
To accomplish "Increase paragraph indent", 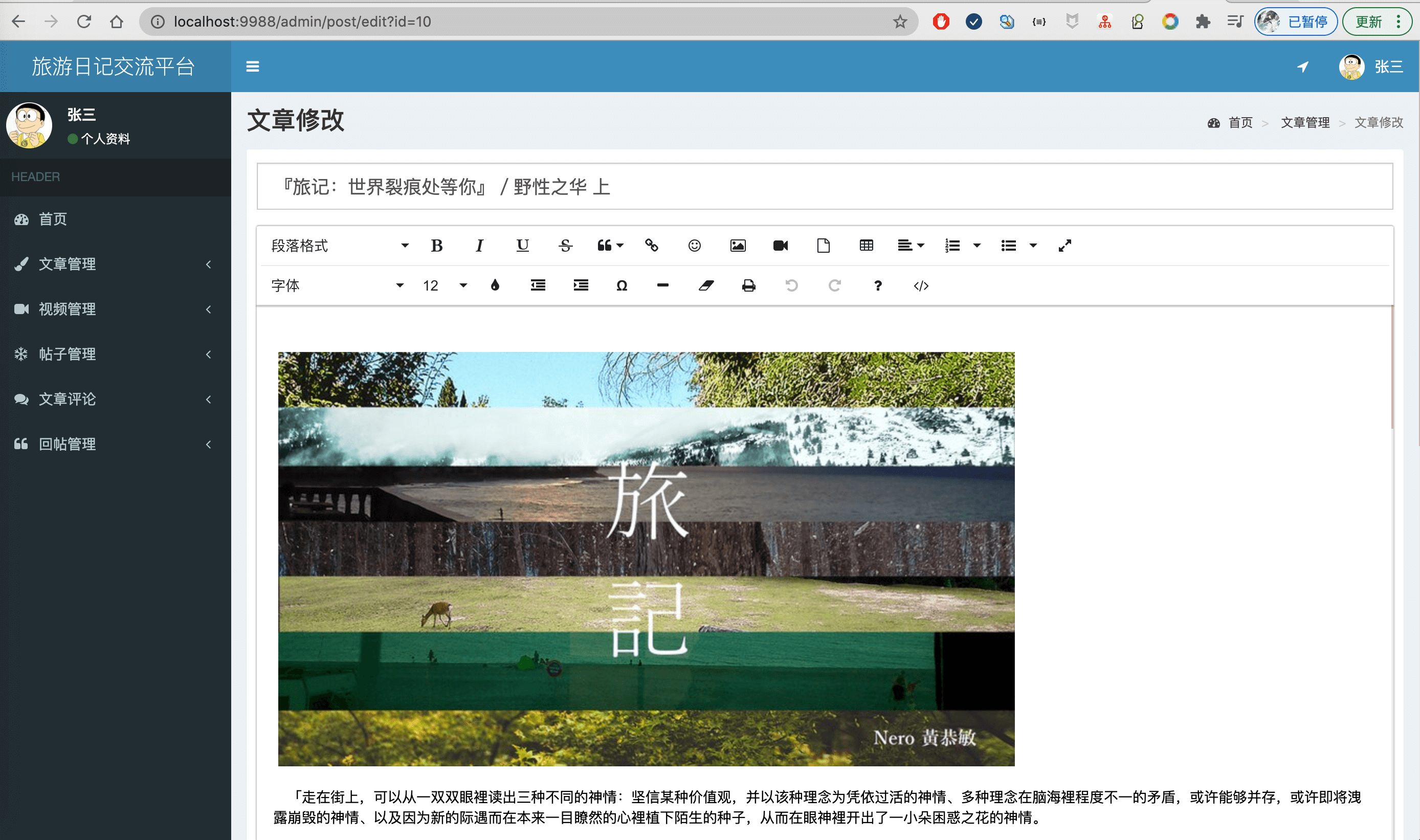I will click(581, 285).
